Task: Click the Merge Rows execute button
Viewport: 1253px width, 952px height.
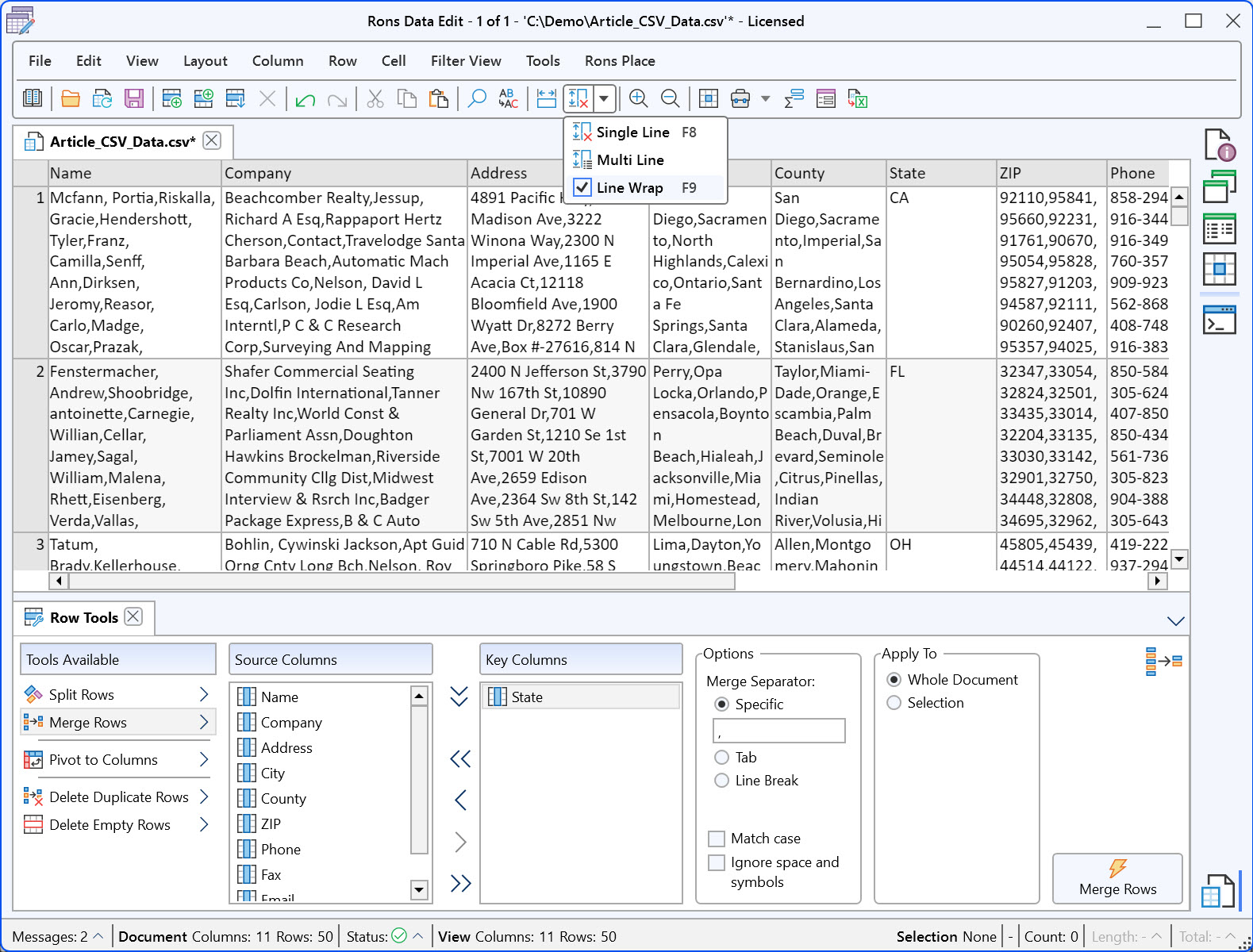Action: (1117, 878)
